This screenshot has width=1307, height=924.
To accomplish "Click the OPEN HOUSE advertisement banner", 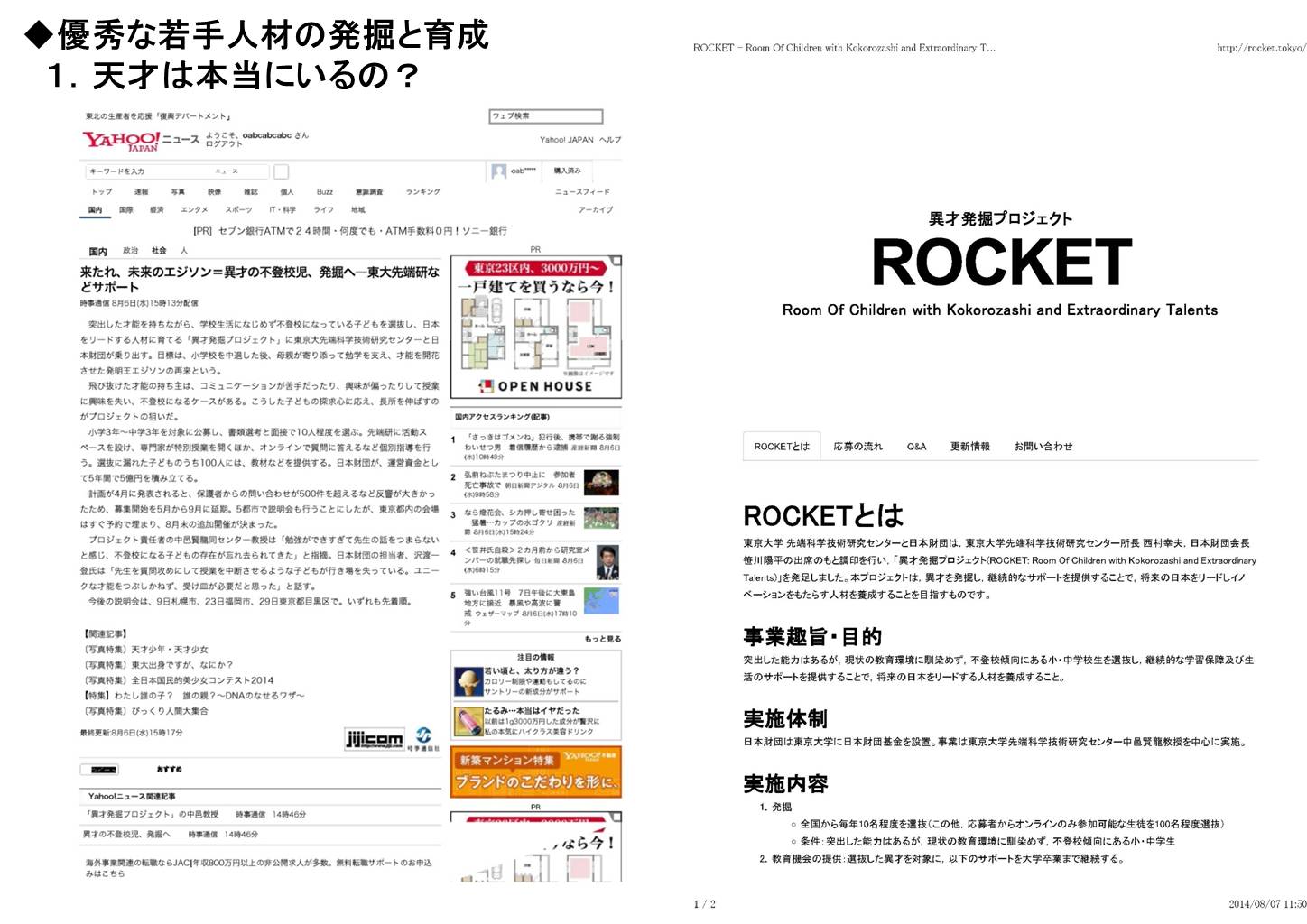I will pyautogui.click(x=536, y=328).
